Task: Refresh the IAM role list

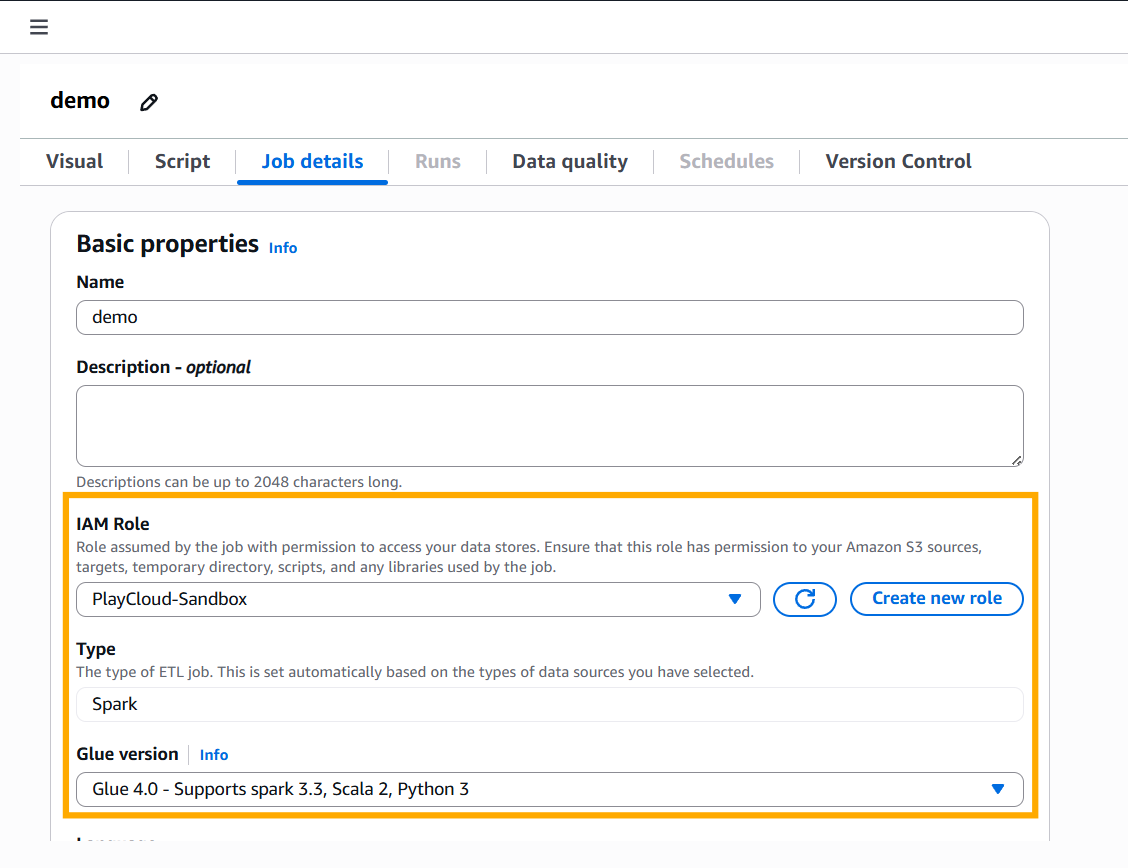Action: 804,599
